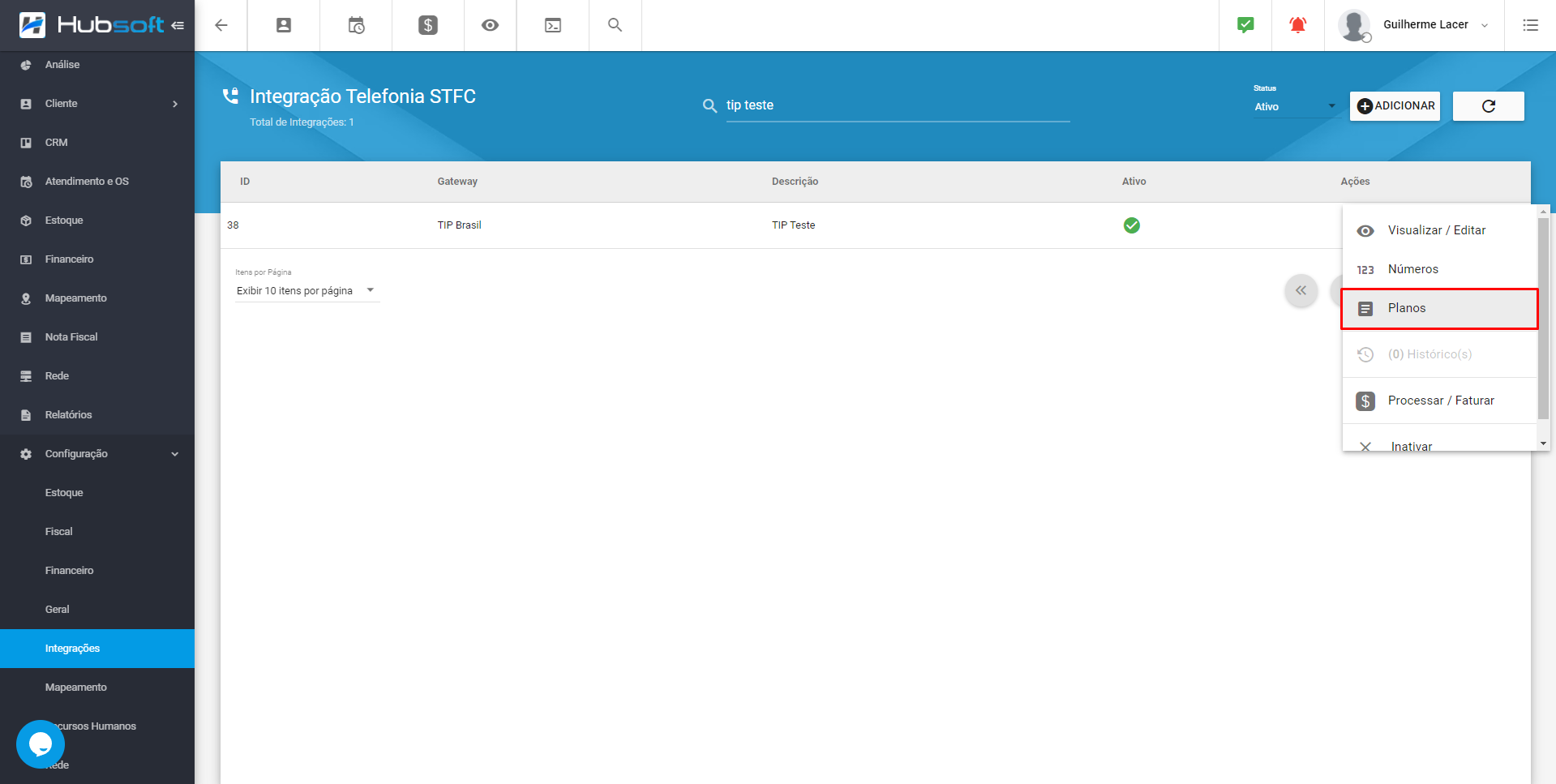This screenshot has width=1556, height=784.
Task: Open the terminal console toolbar icon
Action: point(553,25)
